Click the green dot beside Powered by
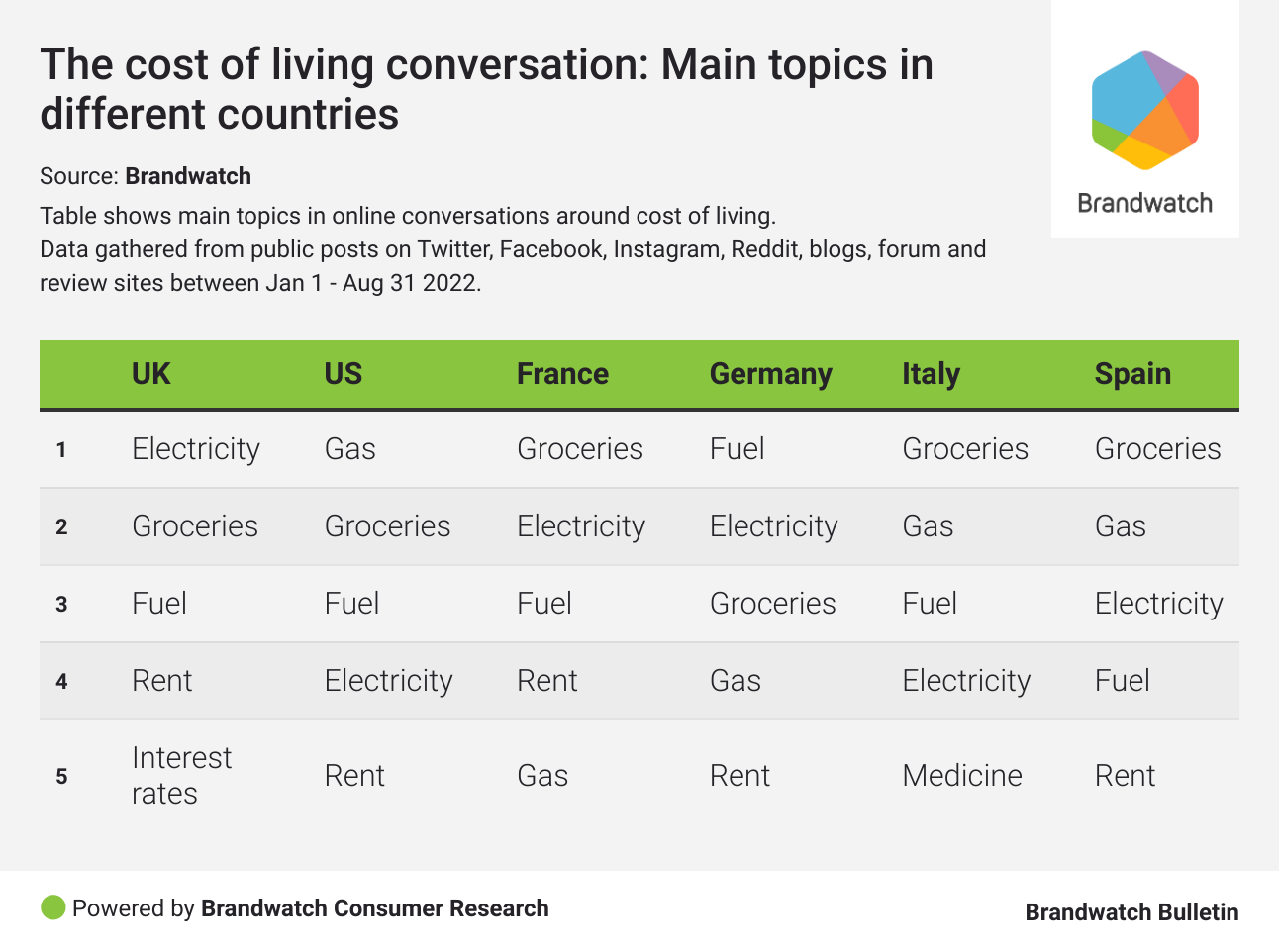The width and height of the screenshot is (1279, 952). 52,907
